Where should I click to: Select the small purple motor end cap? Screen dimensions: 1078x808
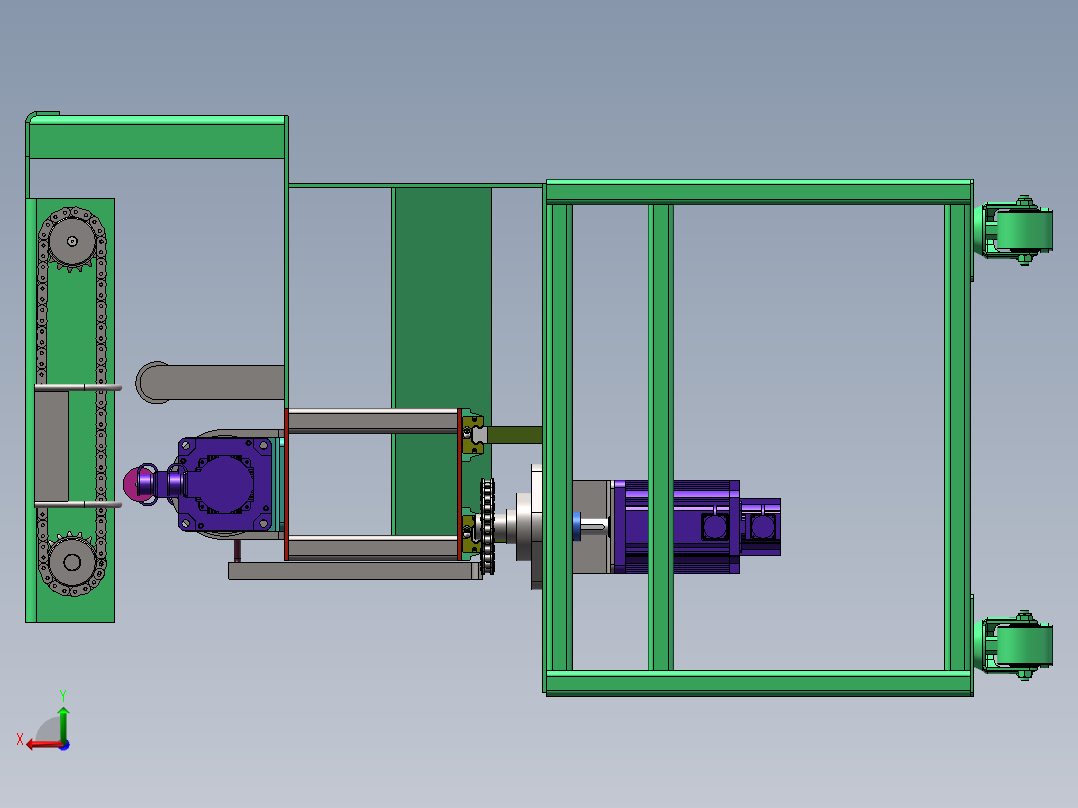tap(760, 527)
